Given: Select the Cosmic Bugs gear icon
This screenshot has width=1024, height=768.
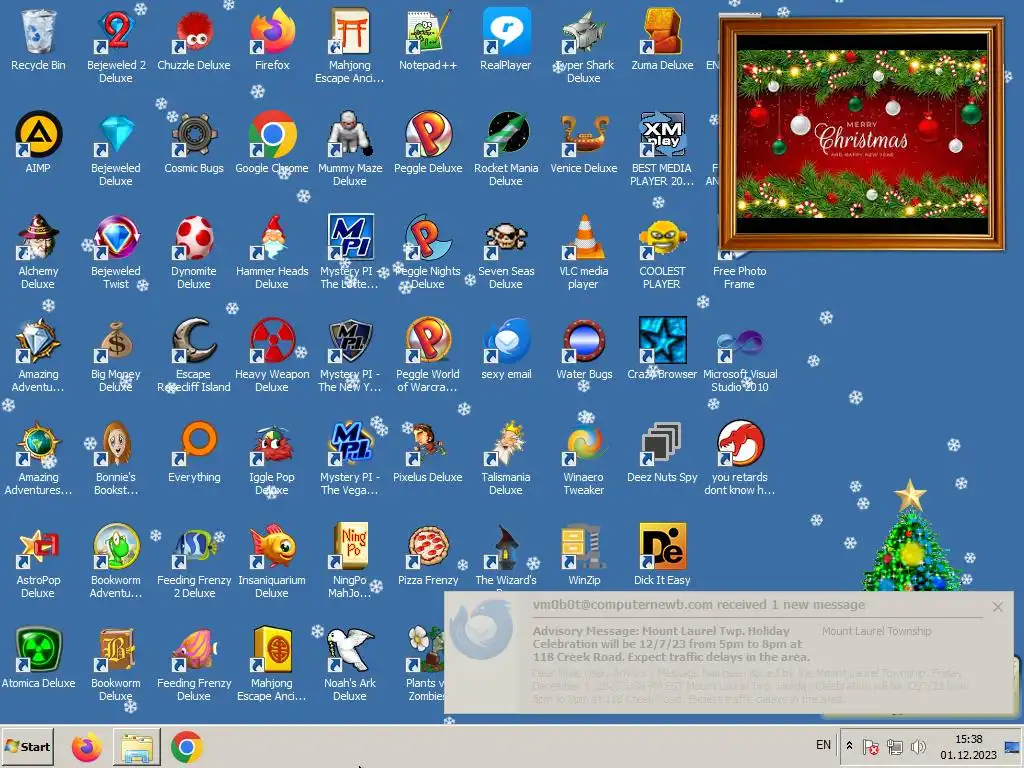Looking at the screenshot, I should (x=194, y=134).
